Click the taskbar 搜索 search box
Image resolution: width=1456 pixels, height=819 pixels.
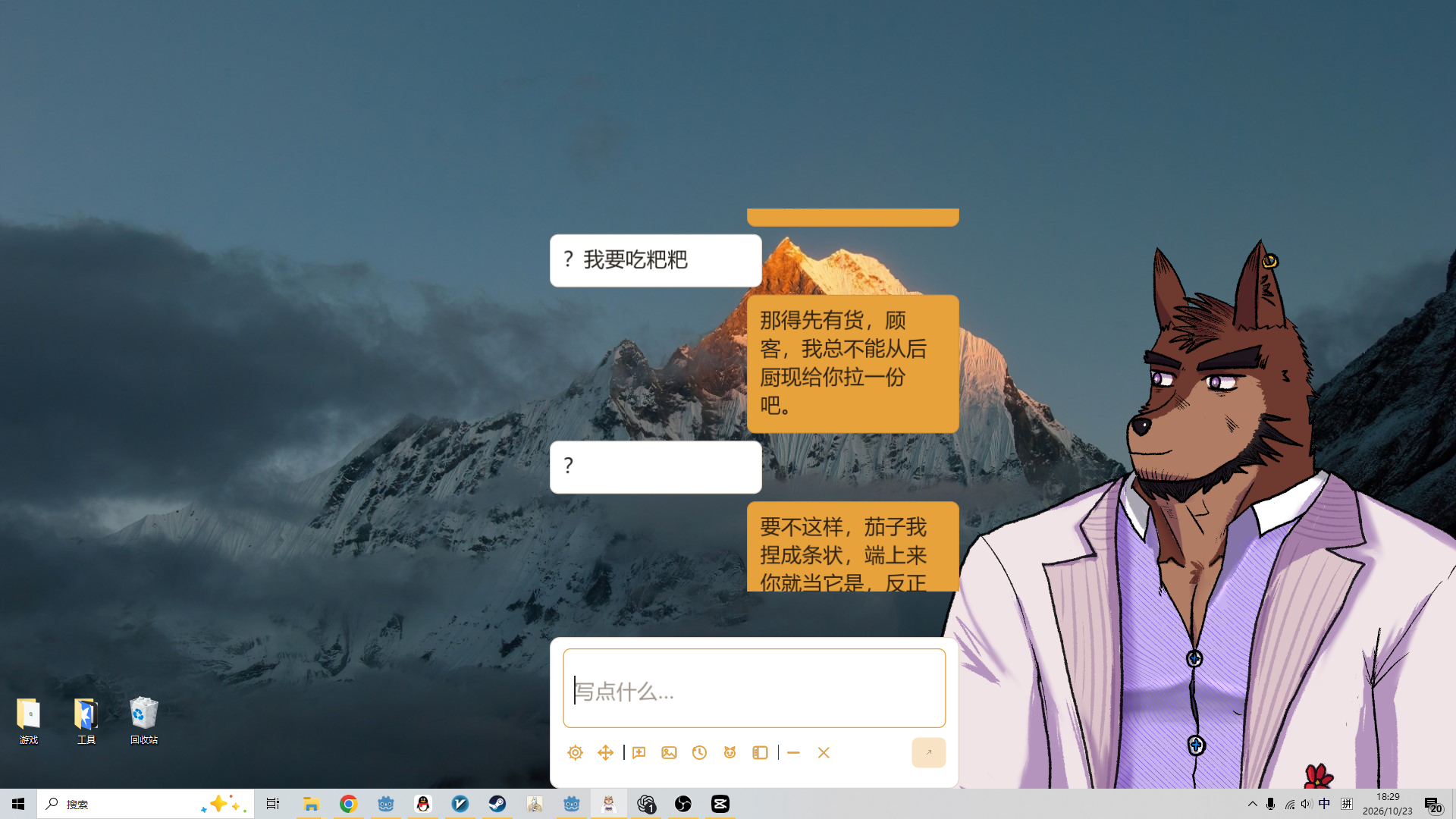pos(146,804)
